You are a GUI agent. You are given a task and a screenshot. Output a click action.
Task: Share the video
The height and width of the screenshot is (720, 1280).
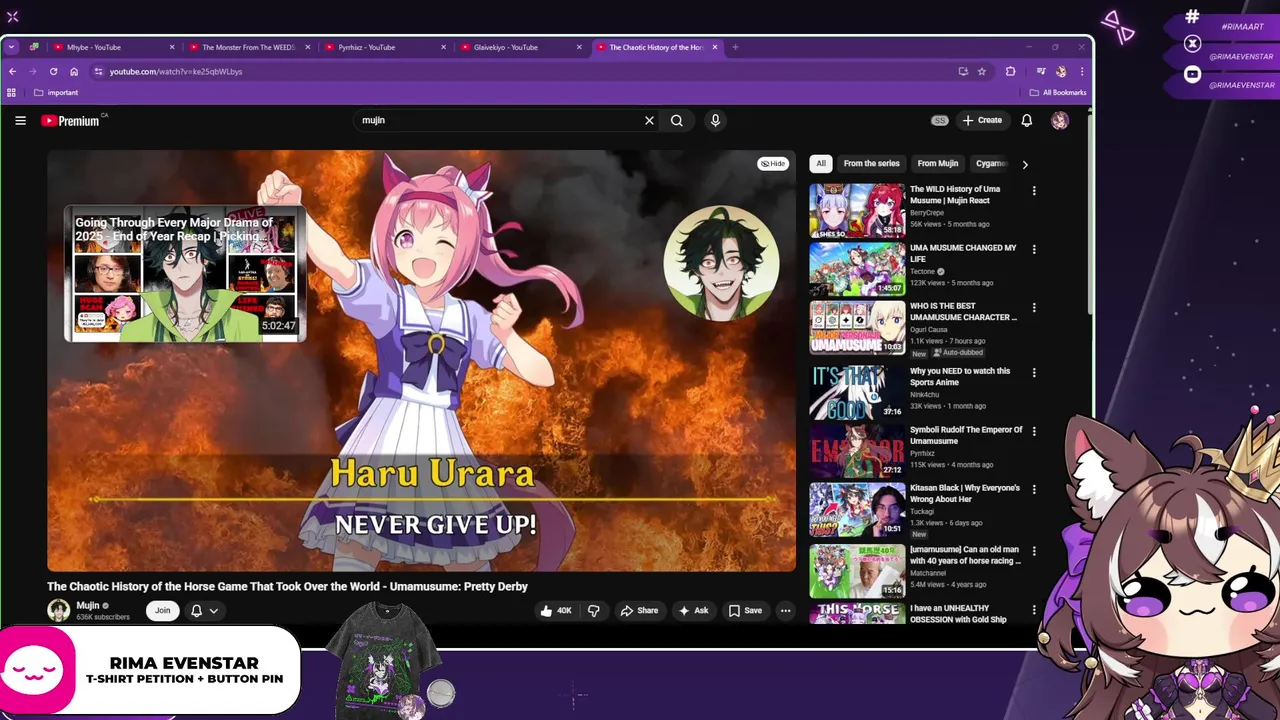click(x=639, y=610)
